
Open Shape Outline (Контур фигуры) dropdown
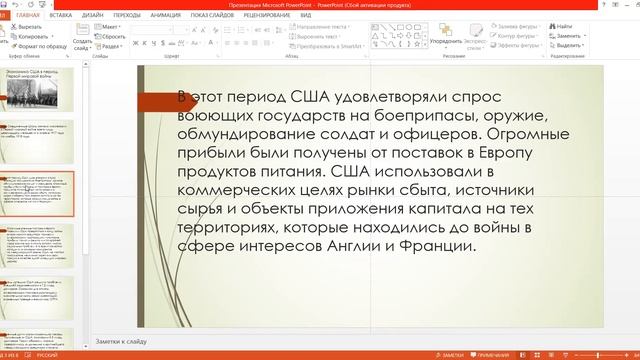515,36
